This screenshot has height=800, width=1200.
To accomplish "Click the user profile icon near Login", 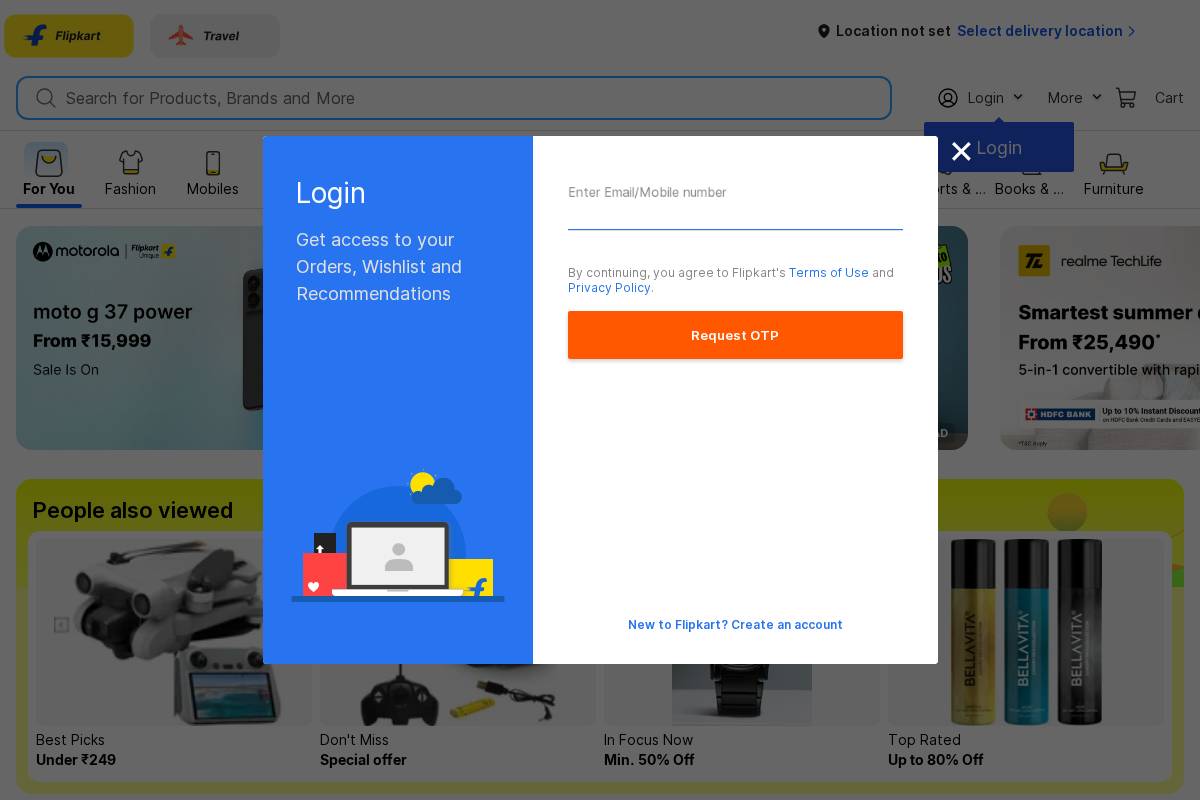I will click(x=948, y=98).
